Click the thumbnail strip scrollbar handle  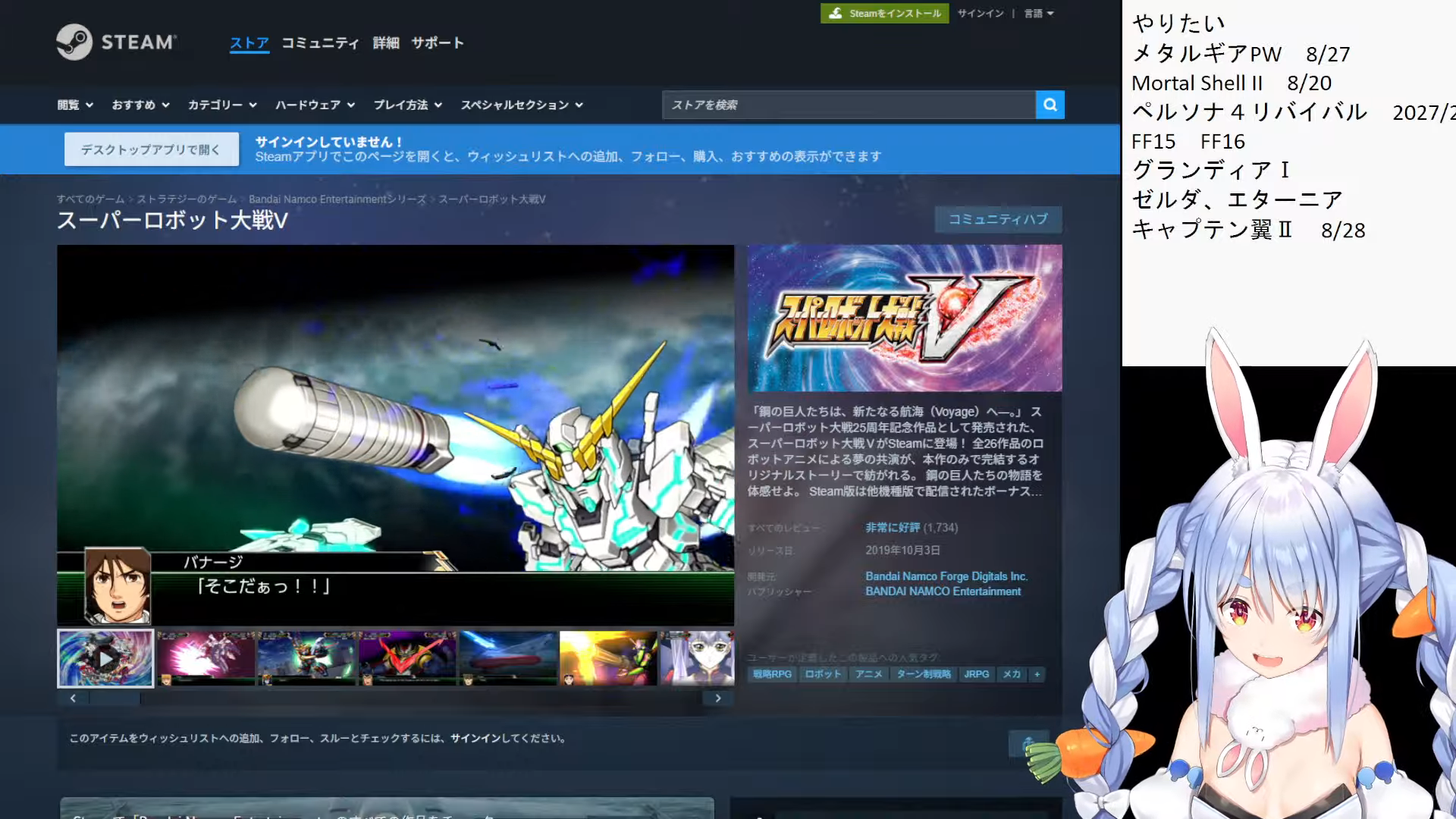pos(115,698)
